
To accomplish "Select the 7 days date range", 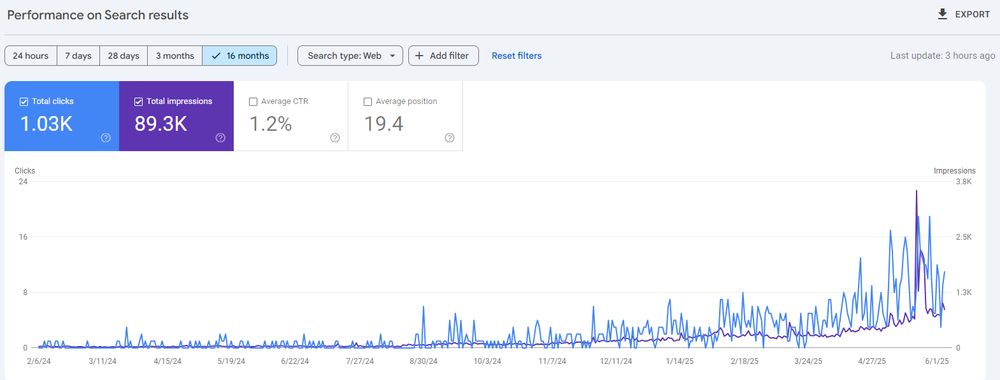I will [78, 55].
